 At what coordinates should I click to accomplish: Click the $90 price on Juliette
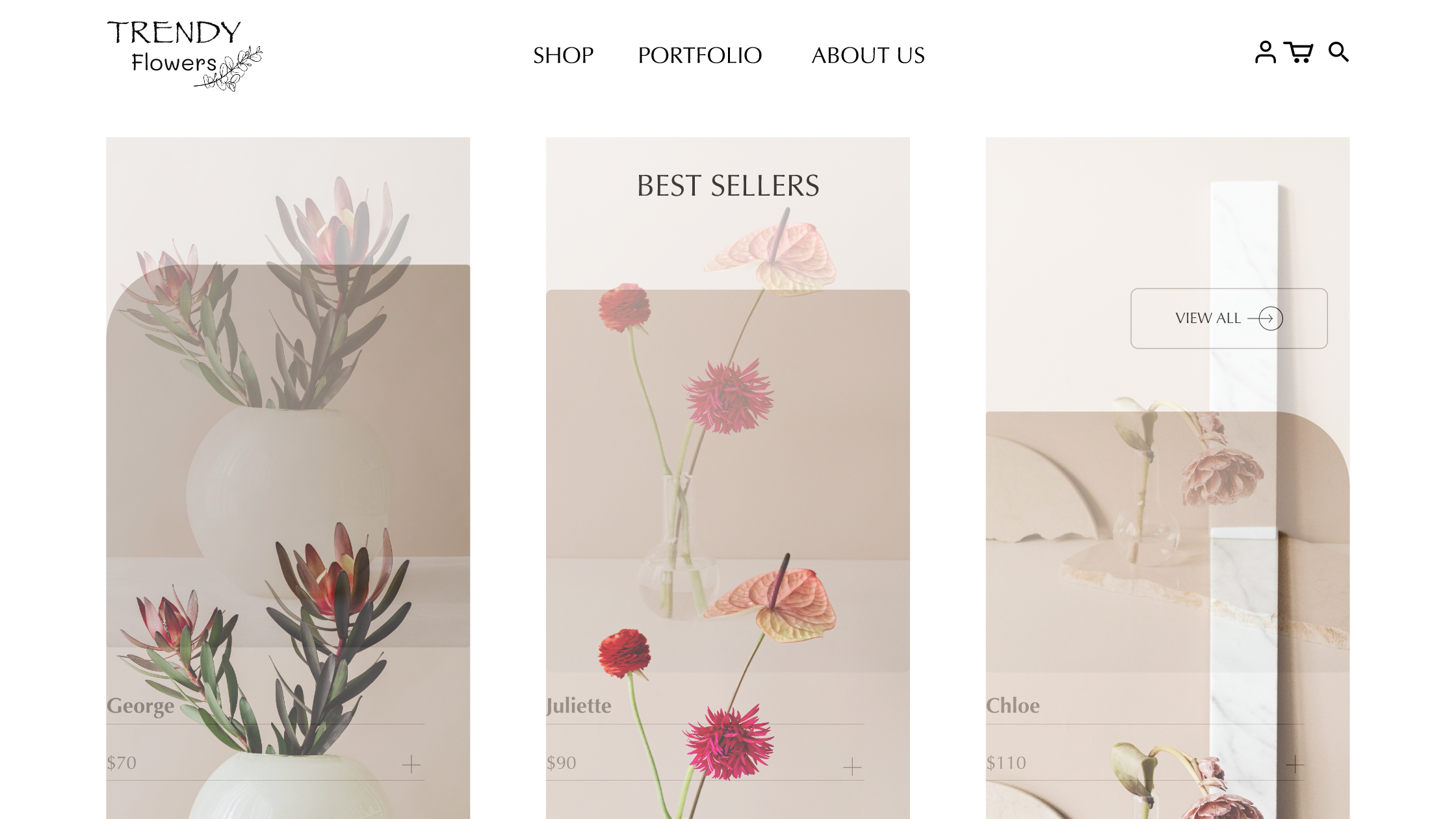[x=561, y=763]
